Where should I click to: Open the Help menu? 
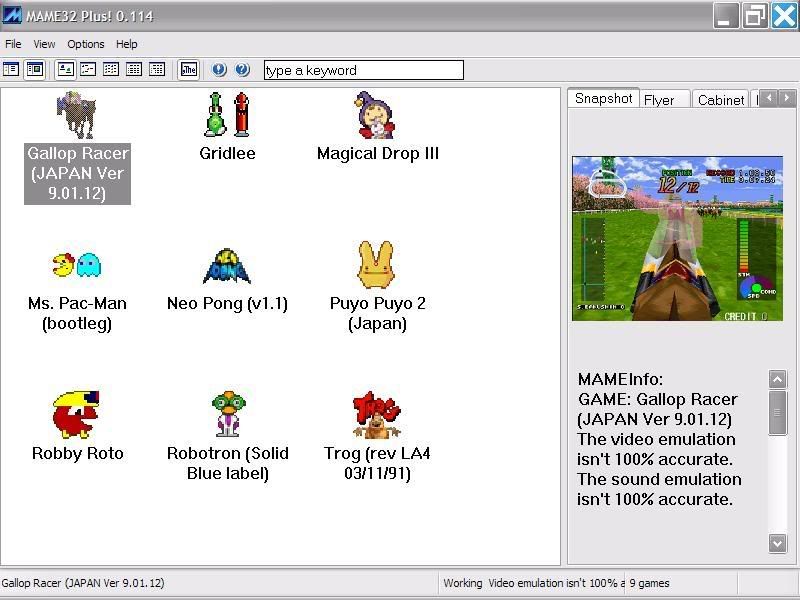coord(127,44)
